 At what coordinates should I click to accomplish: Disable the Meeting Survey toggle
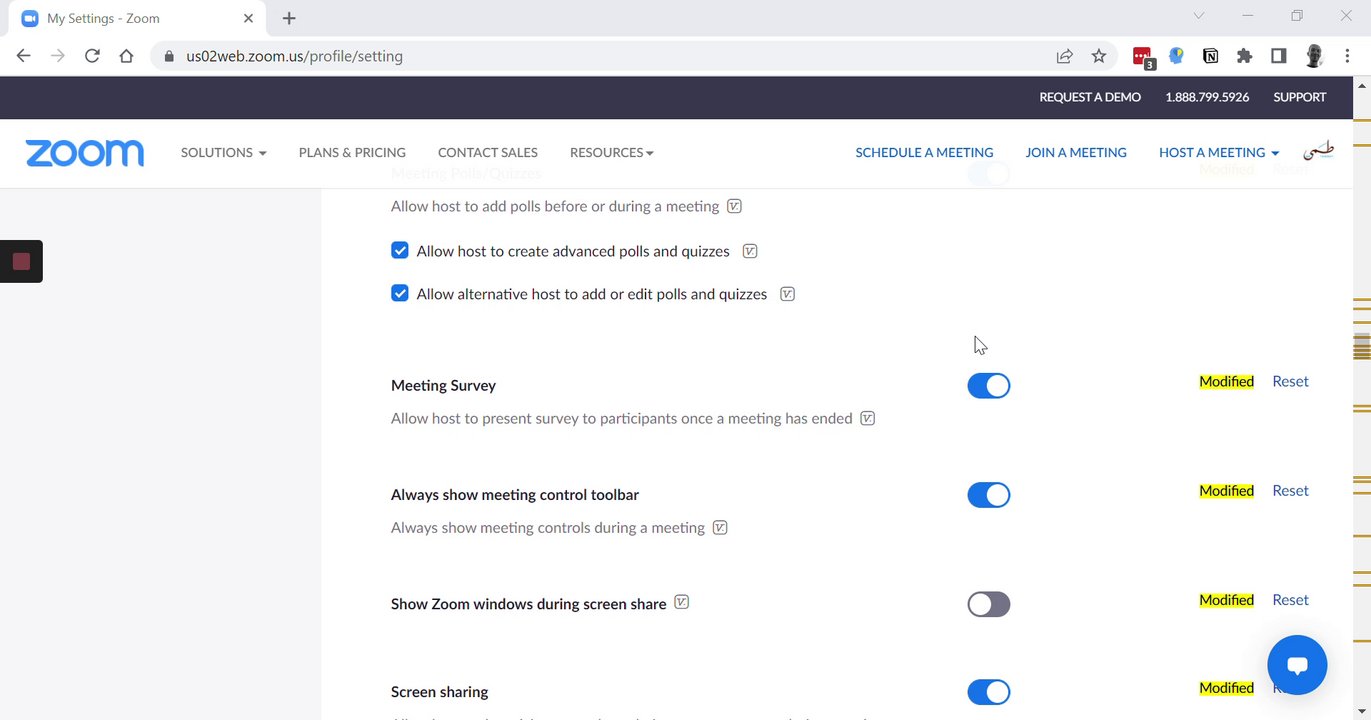tap(988, 386)
